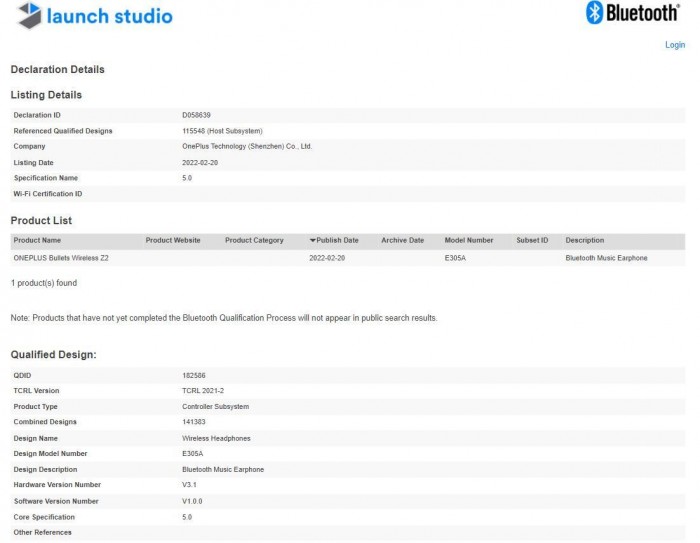This screenshot has height=543, width=700.
Task: Click the Bluetooth logo icon
Action: pos(595,13)
